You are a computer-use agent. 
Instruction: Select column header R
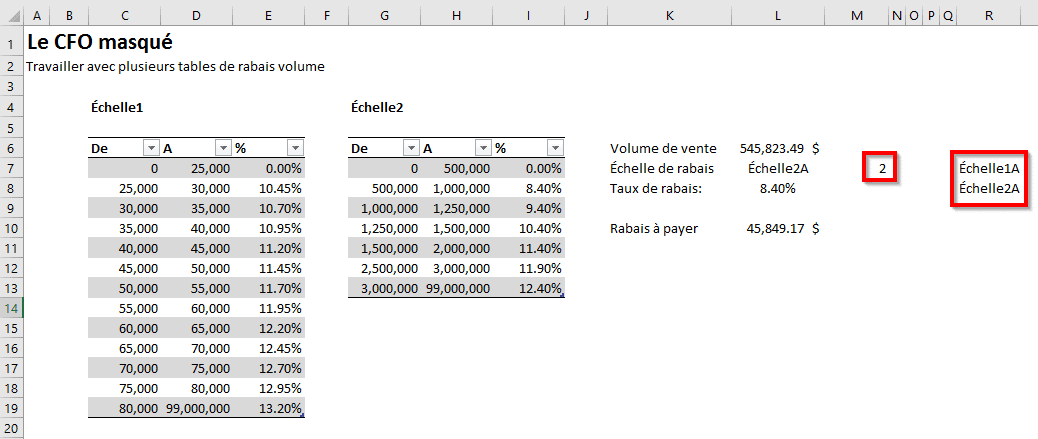[x=988, y=17]
